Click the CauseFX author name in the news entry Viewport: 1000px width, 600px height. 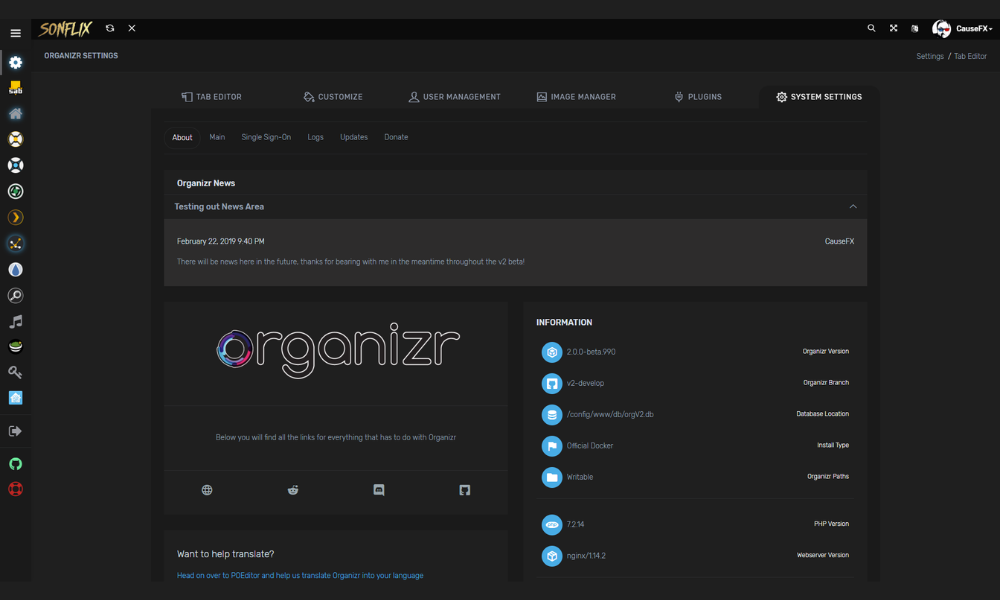[839, 241]
